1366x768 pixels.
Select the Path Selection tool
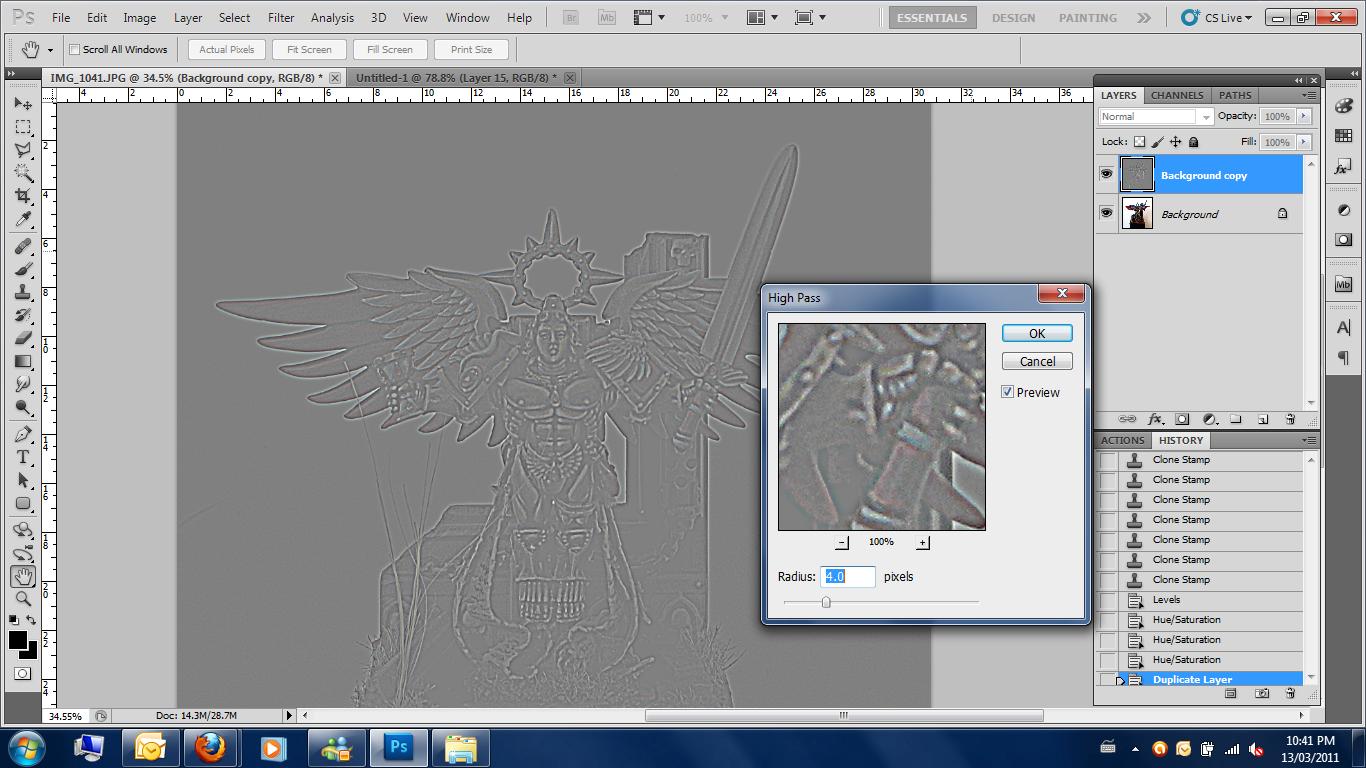(x=23, y=480)
